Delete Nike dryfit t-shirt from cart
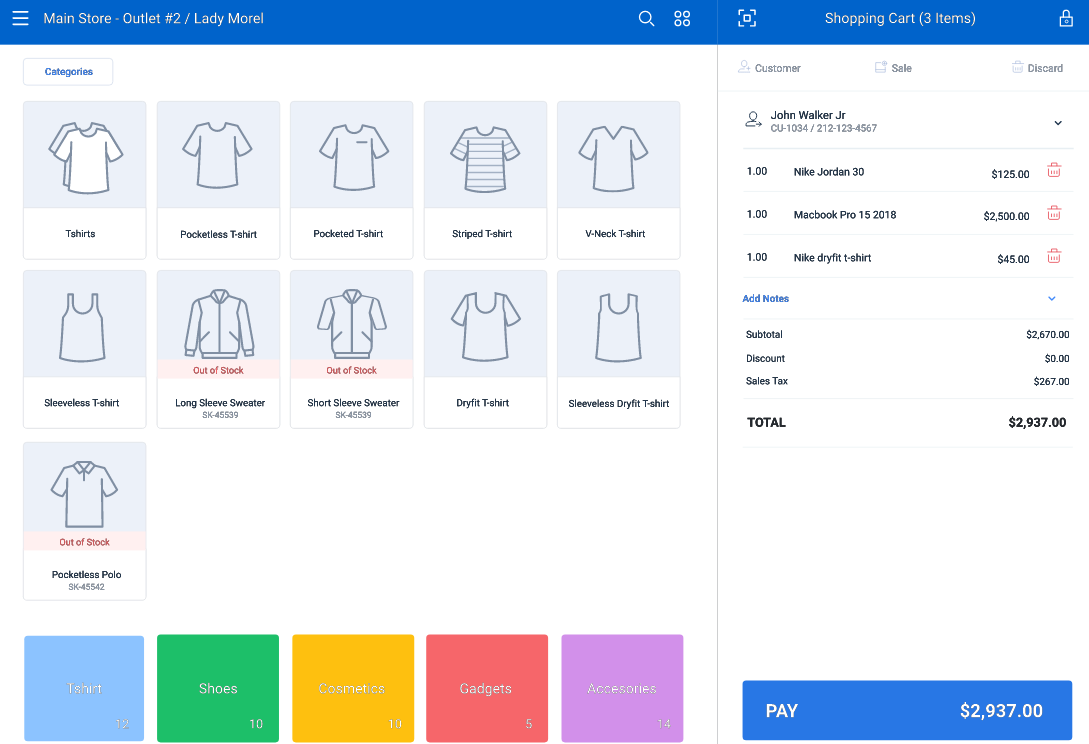This screenshot has height=744, width=1089. (1054, 256)
